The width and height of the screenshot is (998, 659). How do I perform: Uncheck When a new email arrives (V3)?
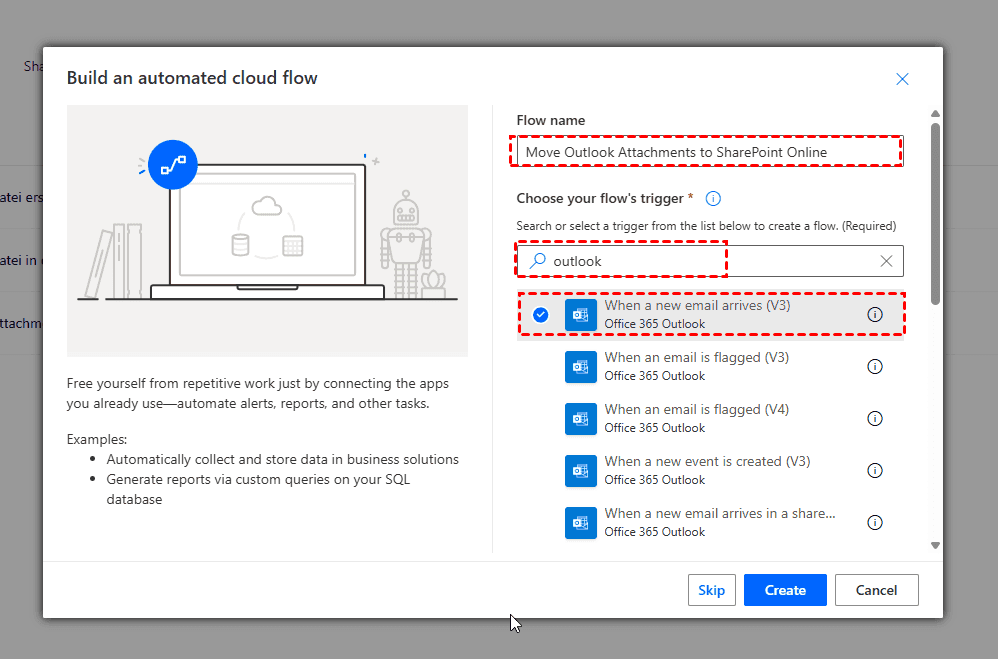[540, 315]
